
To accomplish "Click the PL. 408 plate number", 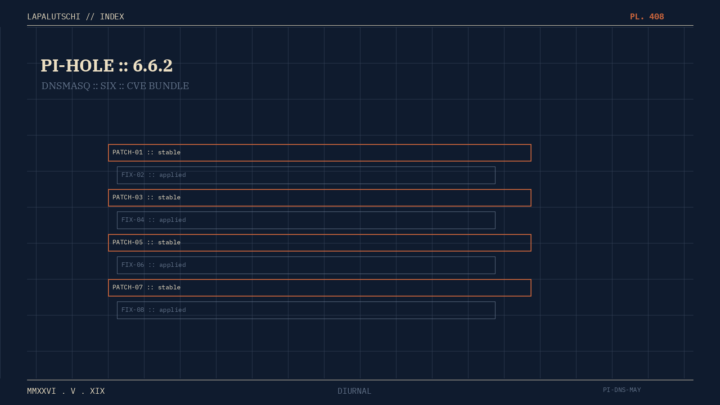I will click(x=647, y=17).
